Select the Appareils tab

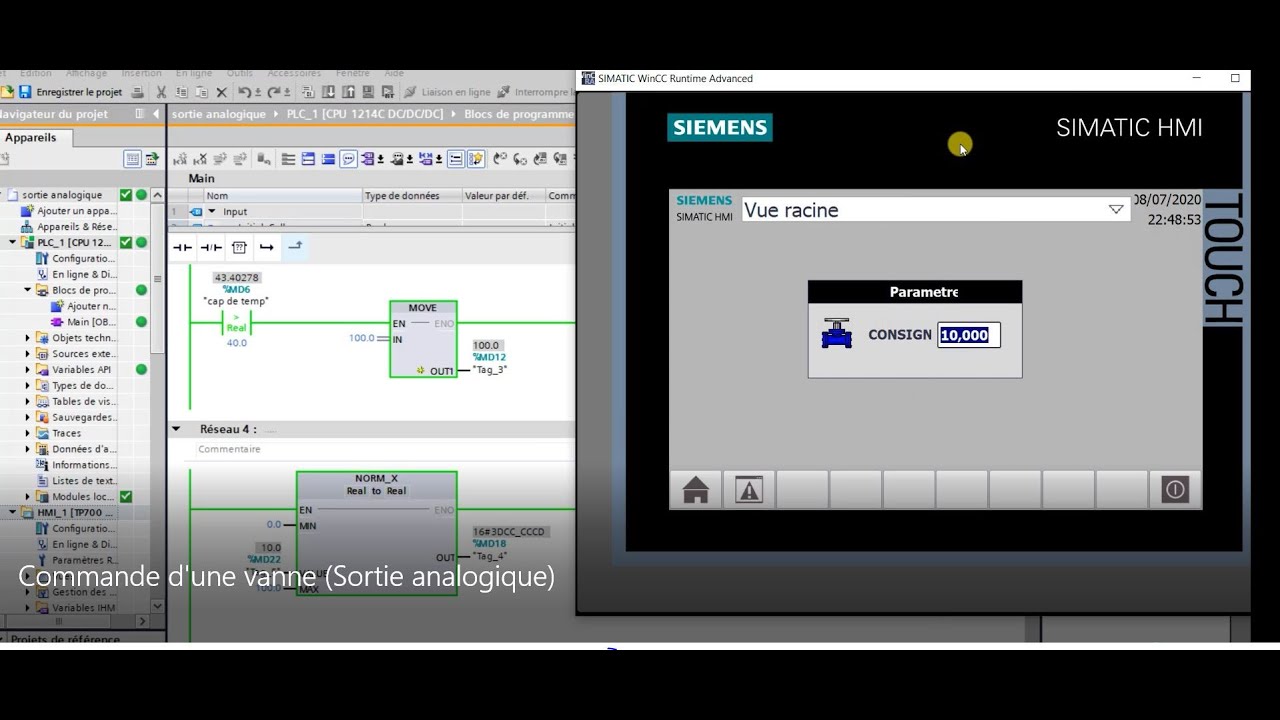click(x=31, y=138)
